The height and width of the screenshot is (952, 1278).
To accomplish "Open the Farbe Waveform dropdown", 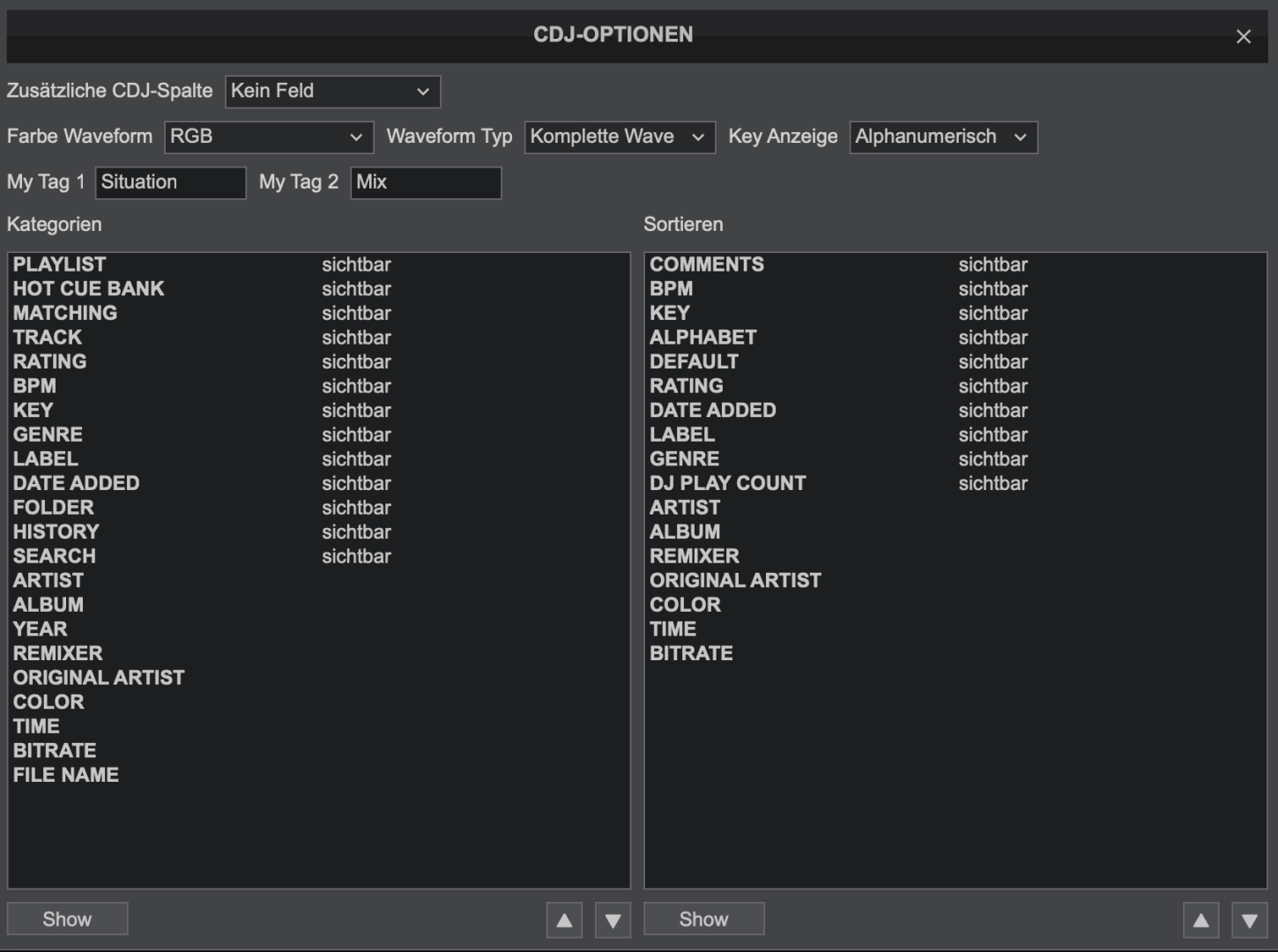I will [x=269, y=137].
